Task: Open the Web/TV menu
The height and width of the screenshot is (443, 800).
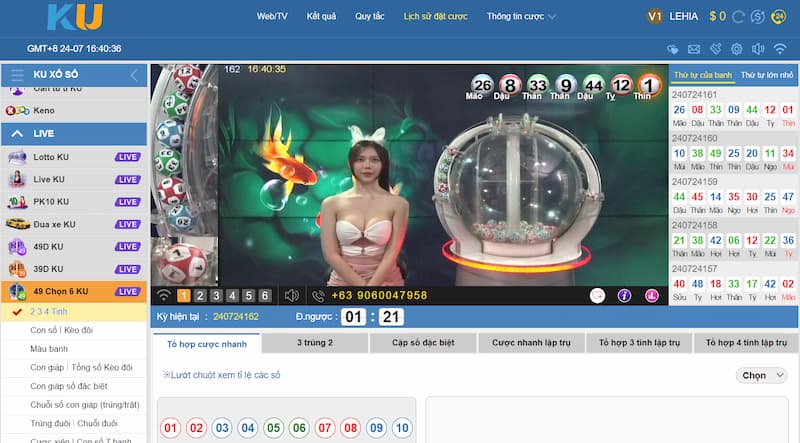Action: [272, 16]
